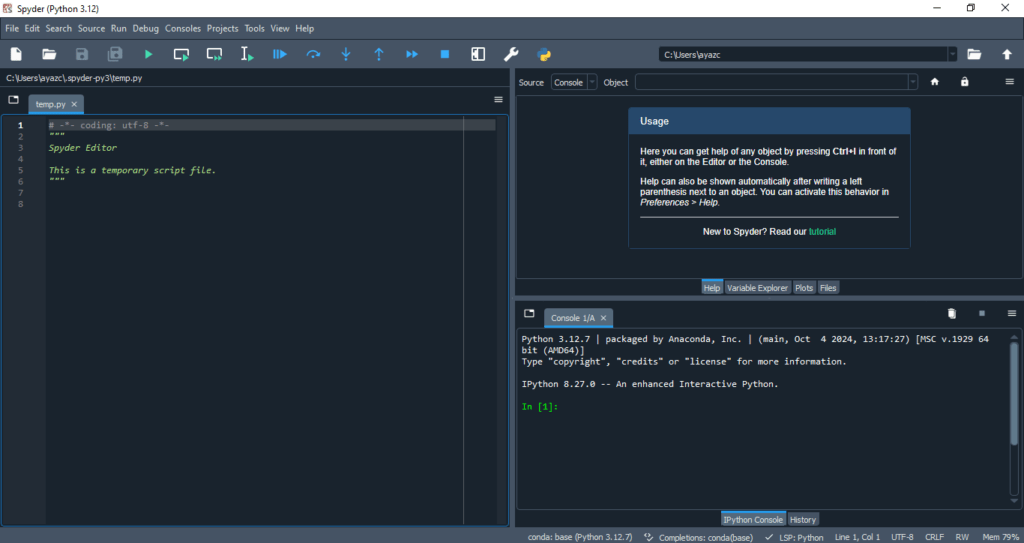Open the Debug menu

[x=146, y=28]
